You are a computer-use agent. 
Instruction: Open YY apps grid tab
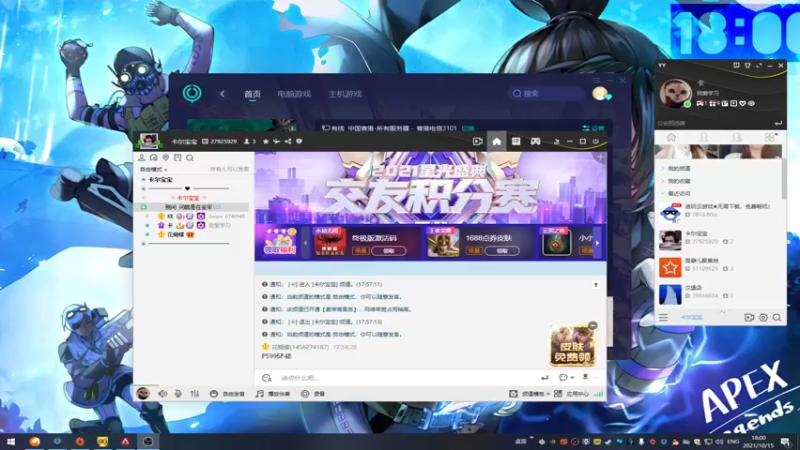[769, 137]
